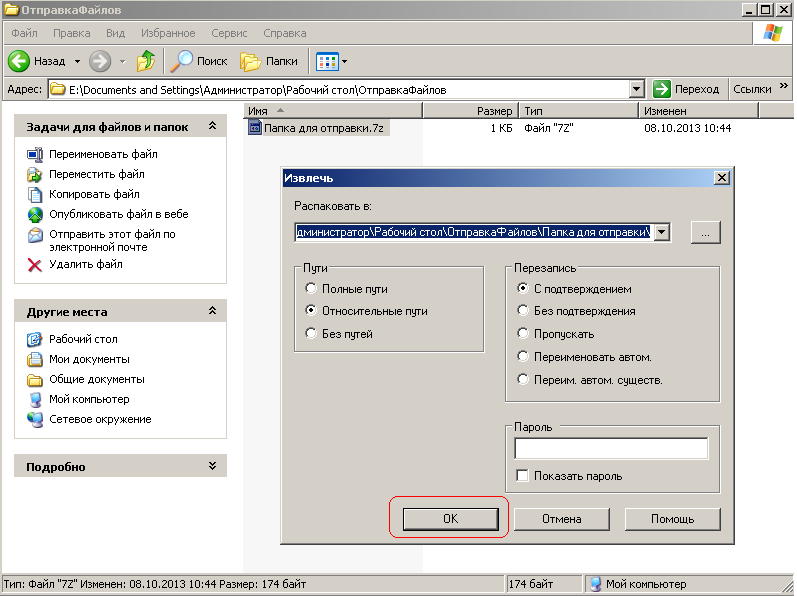Select the Пропускать overwrite option
Viewport: 797px width, 596px height.
(523, 333)
